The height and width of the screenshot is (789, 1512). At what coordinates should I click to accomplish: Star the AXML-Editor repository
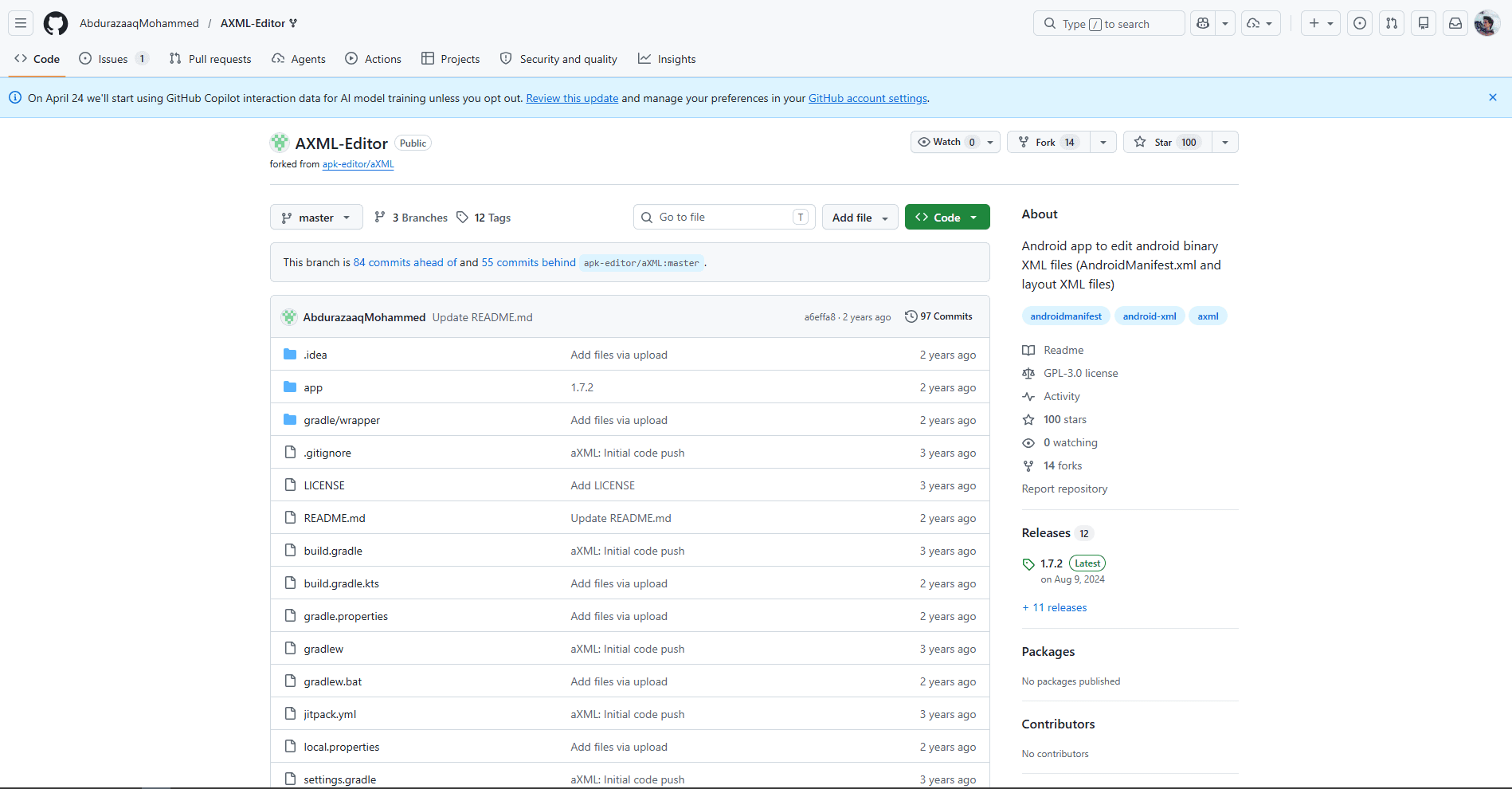tap(1168, 142)
